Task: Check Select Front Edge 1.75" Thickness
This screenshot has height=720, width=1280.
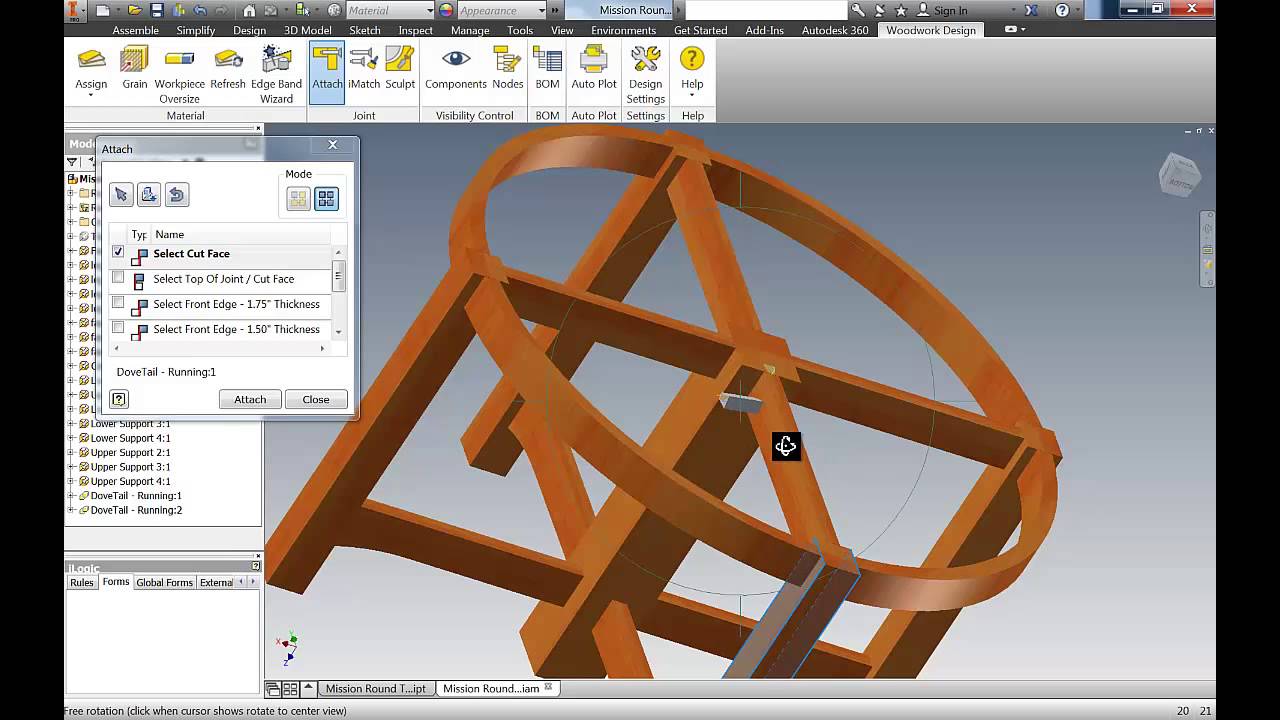Action: pos(118,302)
